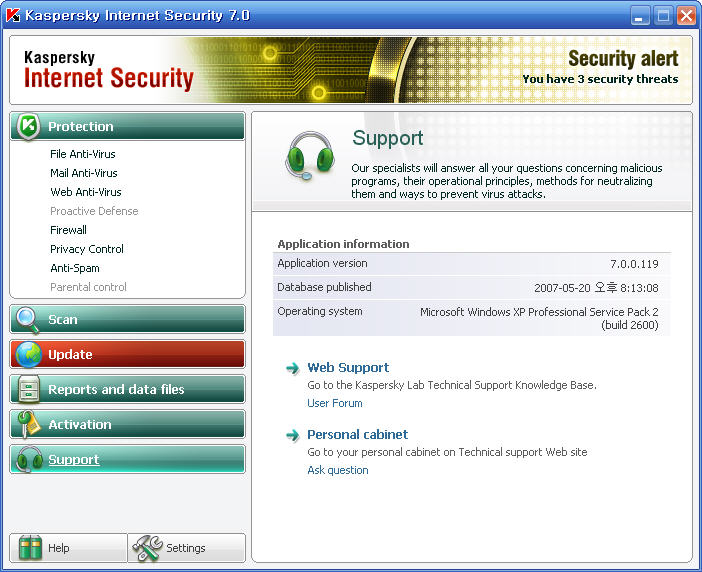Open the User Forum link
Image resolution: width=702 pixels, height=572 pixels.
334,403
